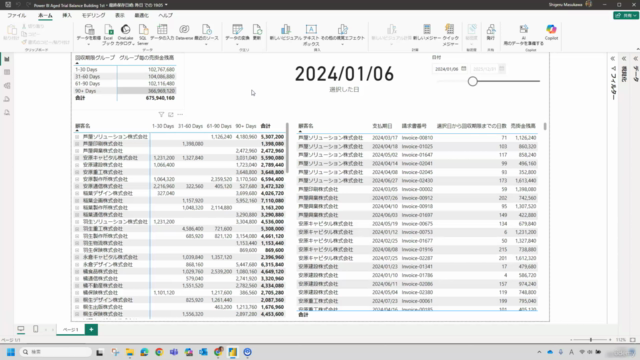Open the Dataverse connector icon

(184, 29)
